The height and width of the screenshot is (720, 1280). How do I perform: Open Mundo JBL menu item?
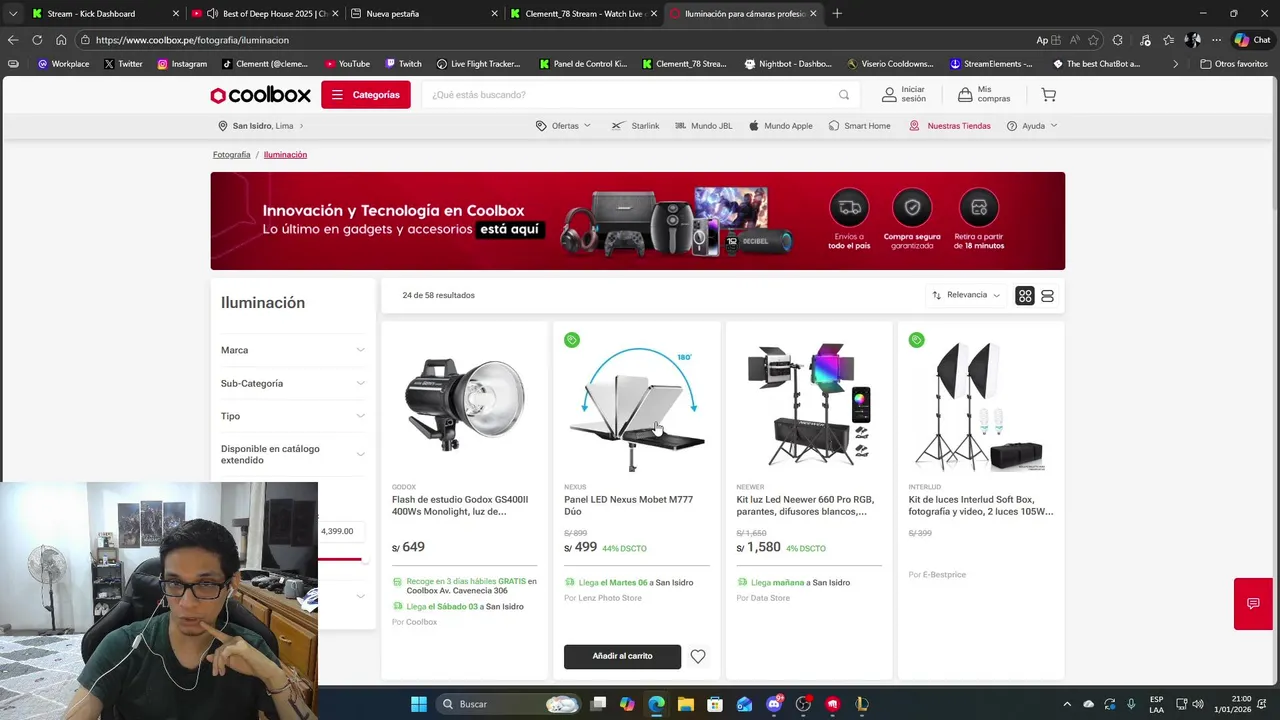pyautogui.click(x=704, y=126)
